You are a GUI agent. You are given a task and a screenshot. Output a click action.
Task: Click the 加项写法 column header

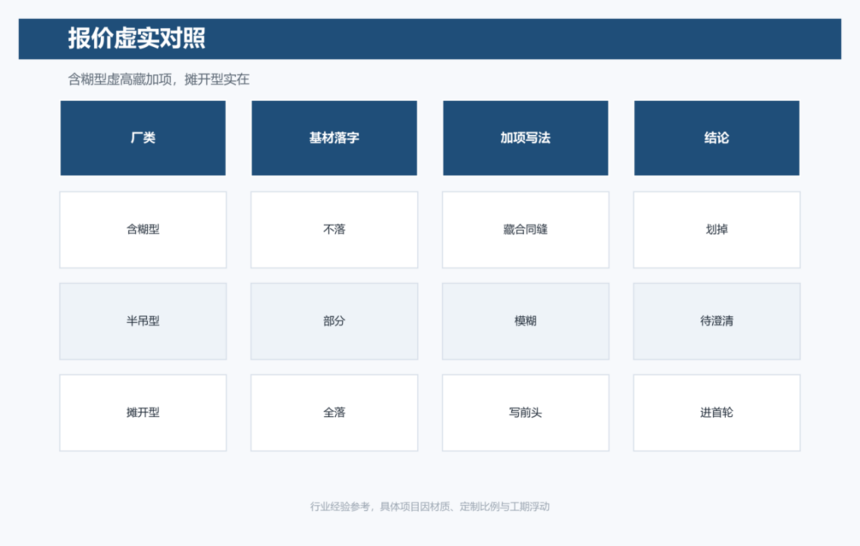tap(525, 138)
